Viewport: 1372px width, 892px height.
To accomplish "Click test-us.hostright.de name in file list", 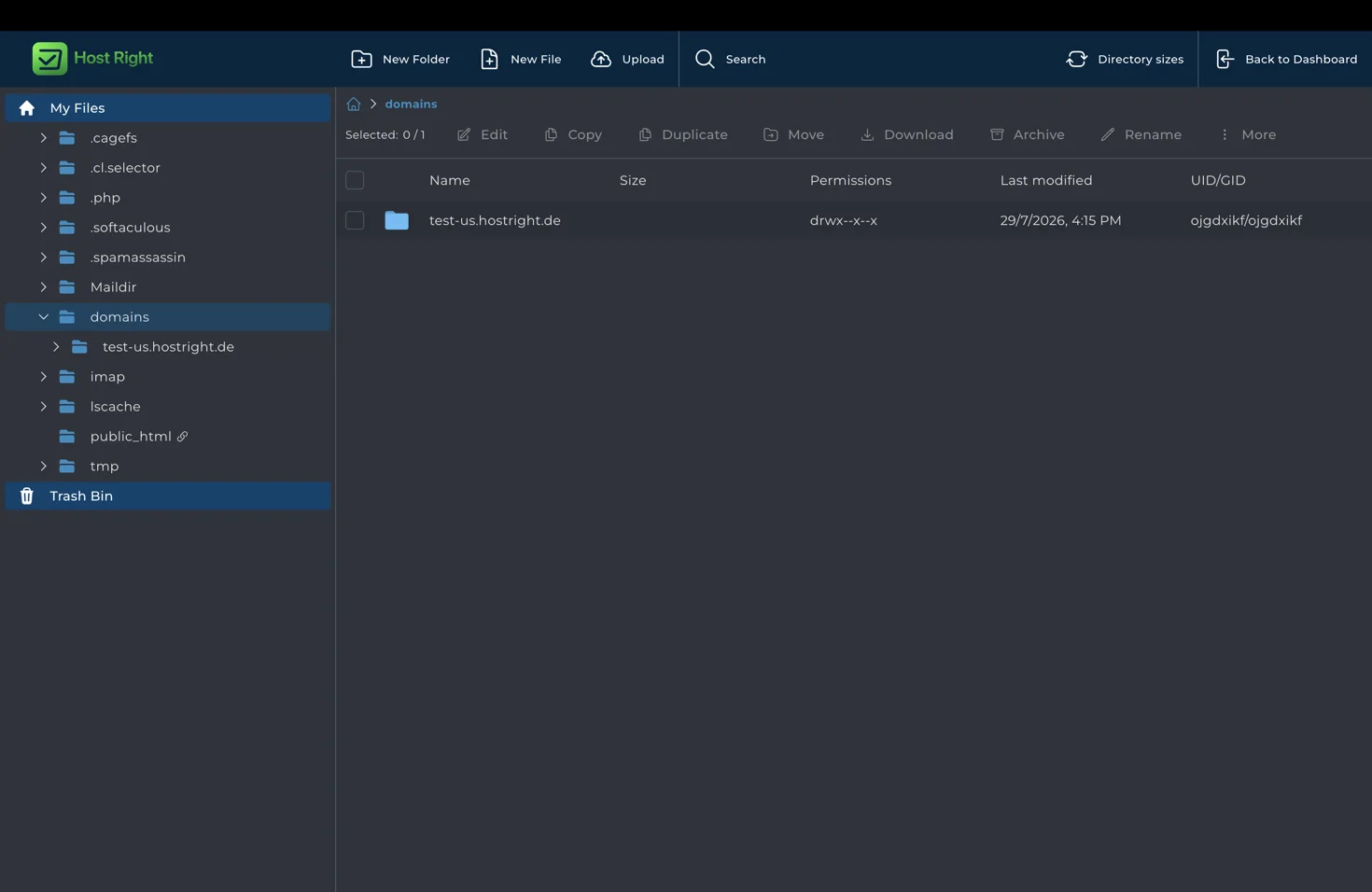I will point(495,220).
